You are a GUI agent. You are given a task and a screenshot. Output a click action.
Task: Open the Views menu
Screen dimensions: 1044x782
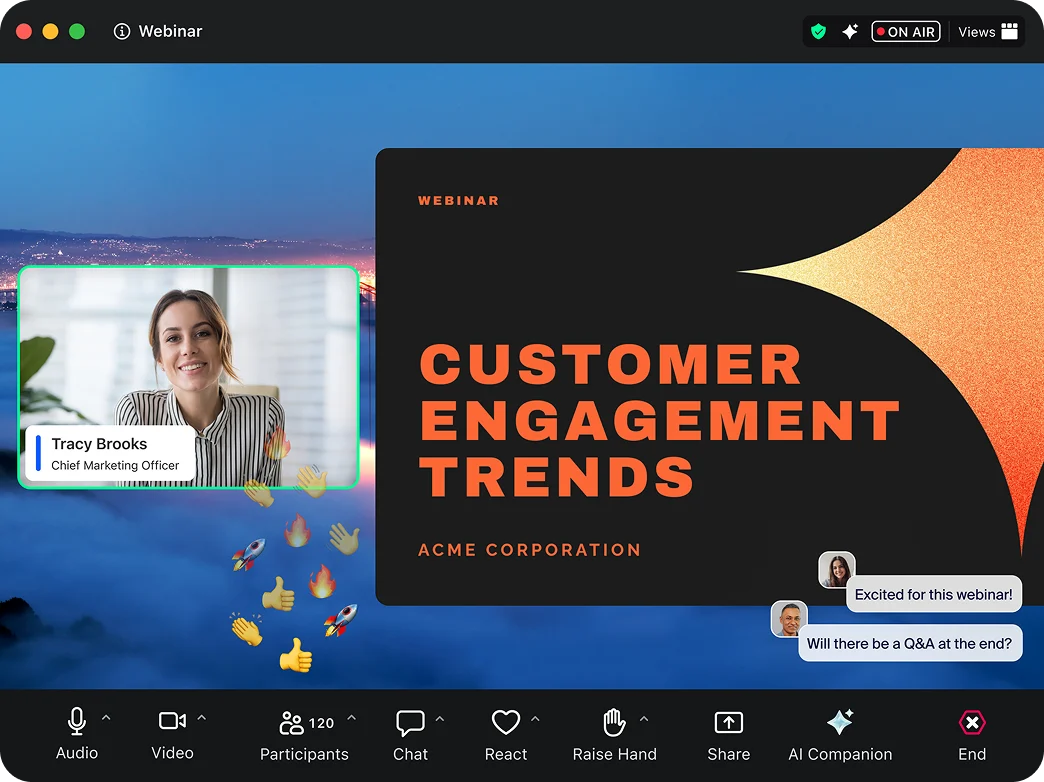tap(975, 31)
